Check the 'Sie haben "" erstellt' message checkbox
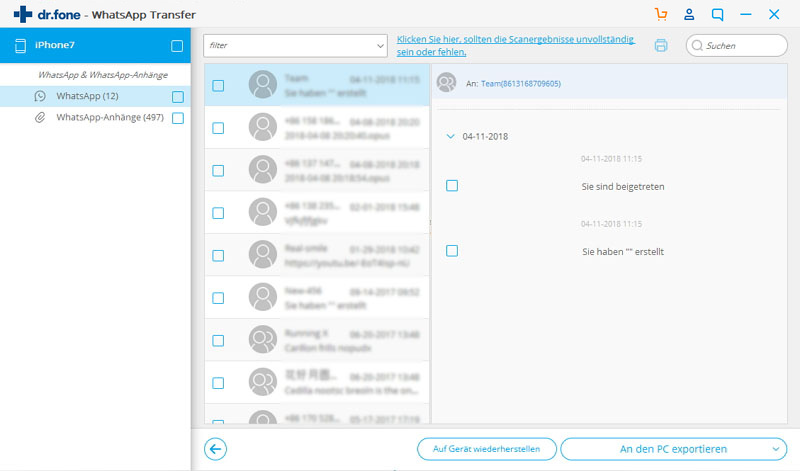This screenshot has height=471, width=800. (x=452, y=251)
